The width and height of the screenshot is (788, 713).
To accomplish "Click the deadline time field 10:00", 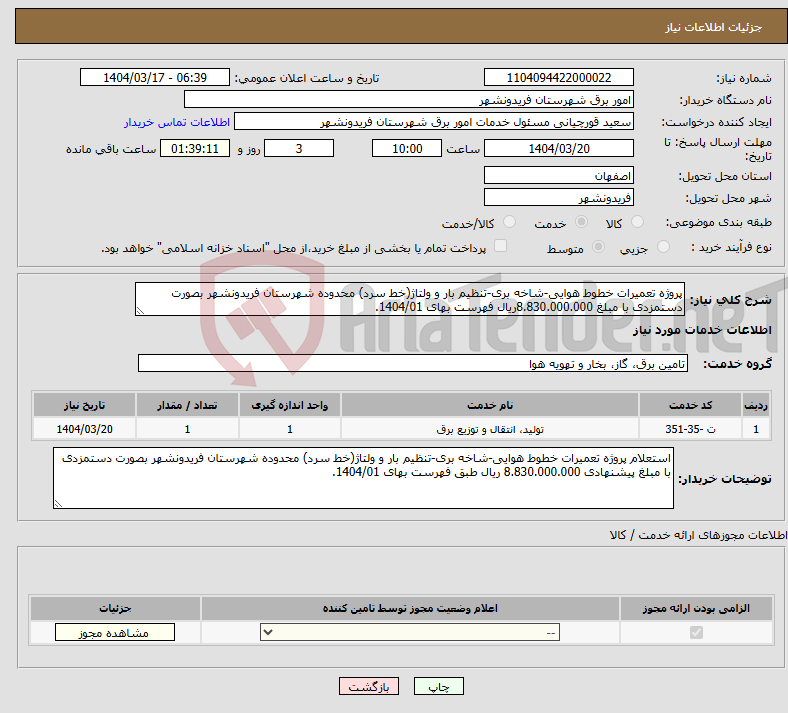I will [x=407, y=148].
